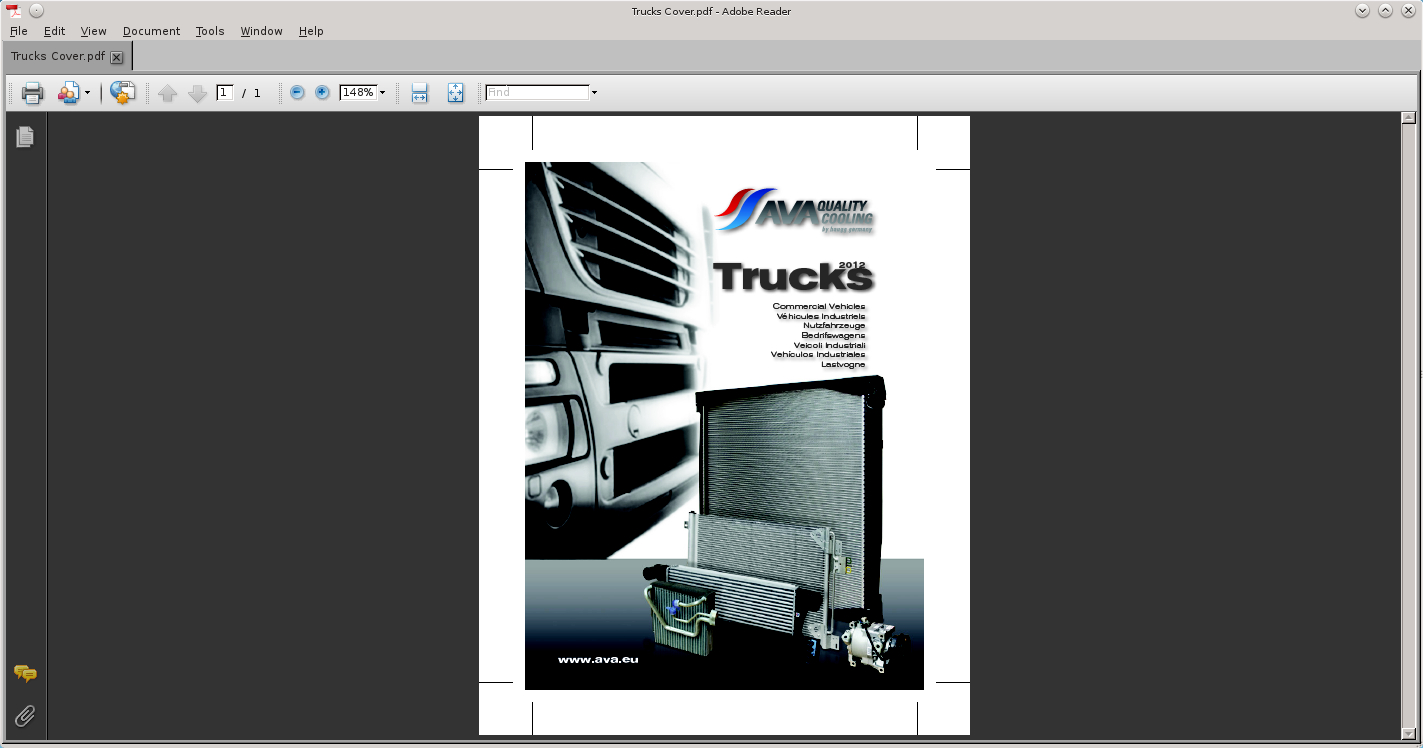1423x748 pixels.
Task: Zoom in using the plus icon
Action: coord(322,92)
